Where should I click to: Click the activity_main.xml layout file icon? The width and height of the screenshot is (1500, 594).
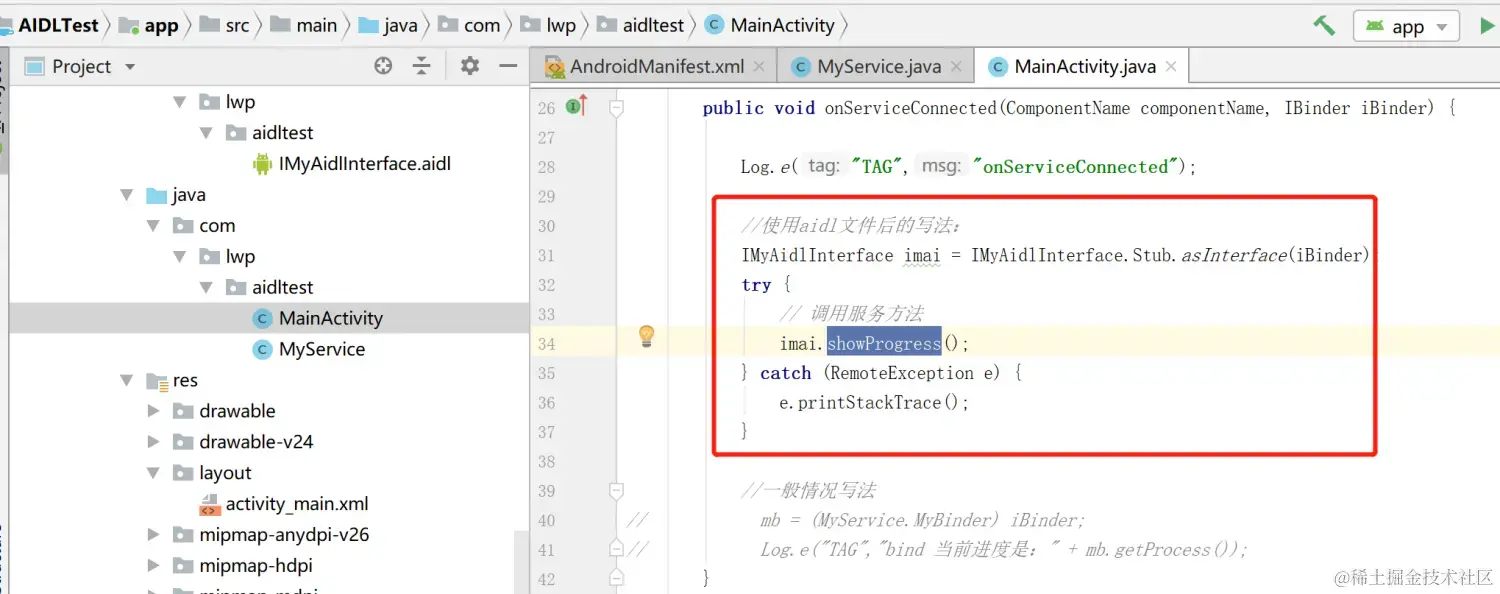(x=209, y=504)
